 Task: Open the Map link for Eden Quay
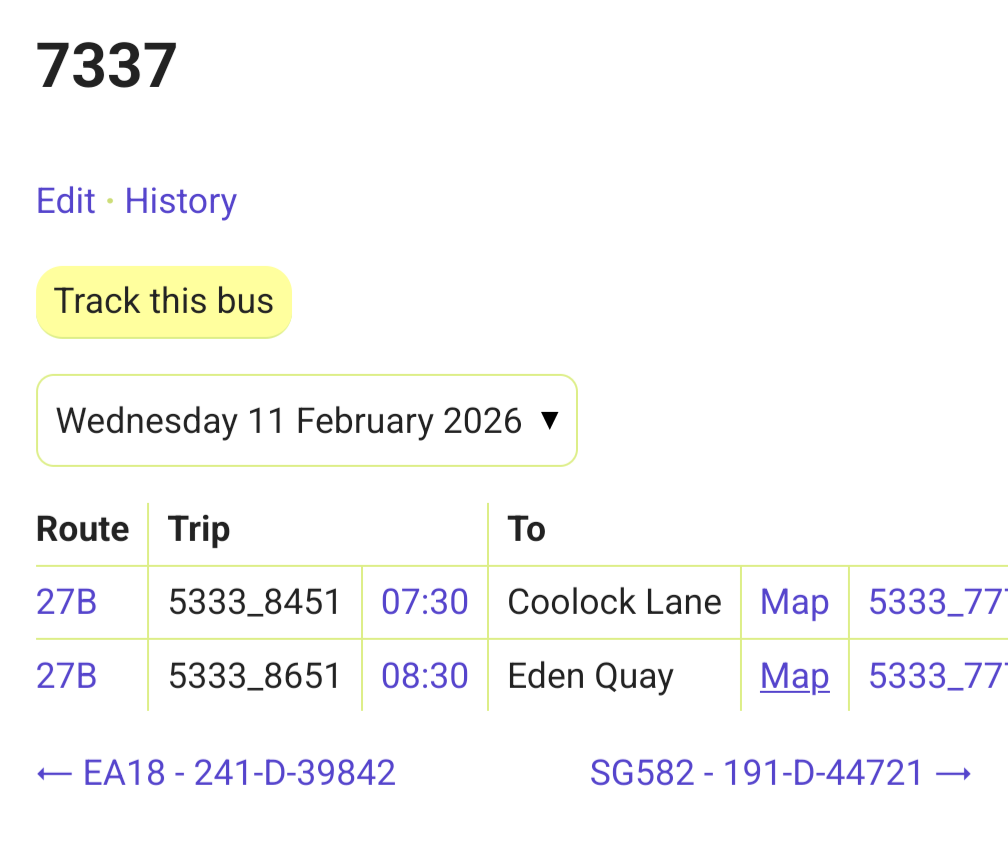pyautogui.click(x=794, y=676)
